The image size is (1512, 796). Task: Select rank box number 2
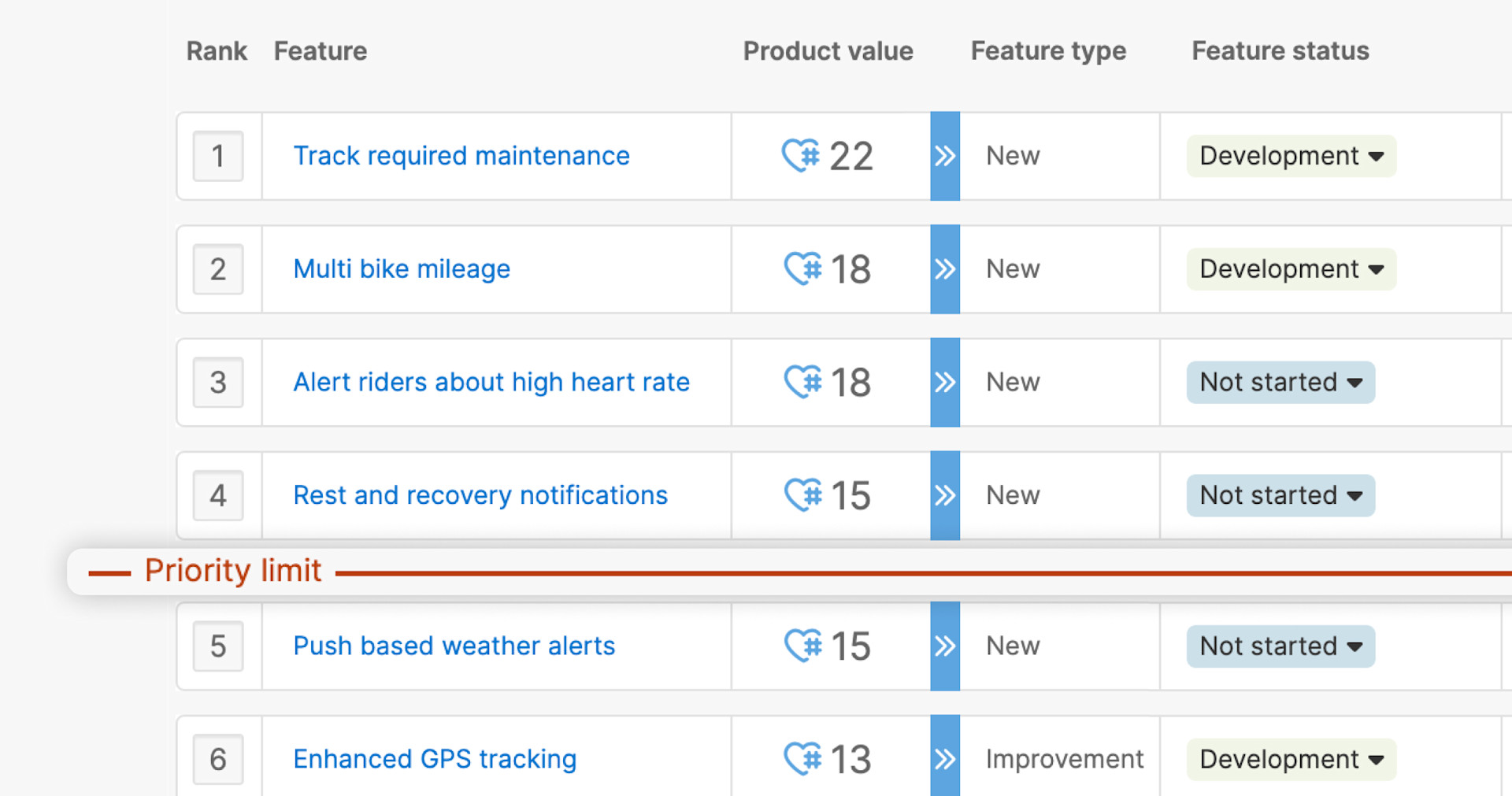click(218, 269)
